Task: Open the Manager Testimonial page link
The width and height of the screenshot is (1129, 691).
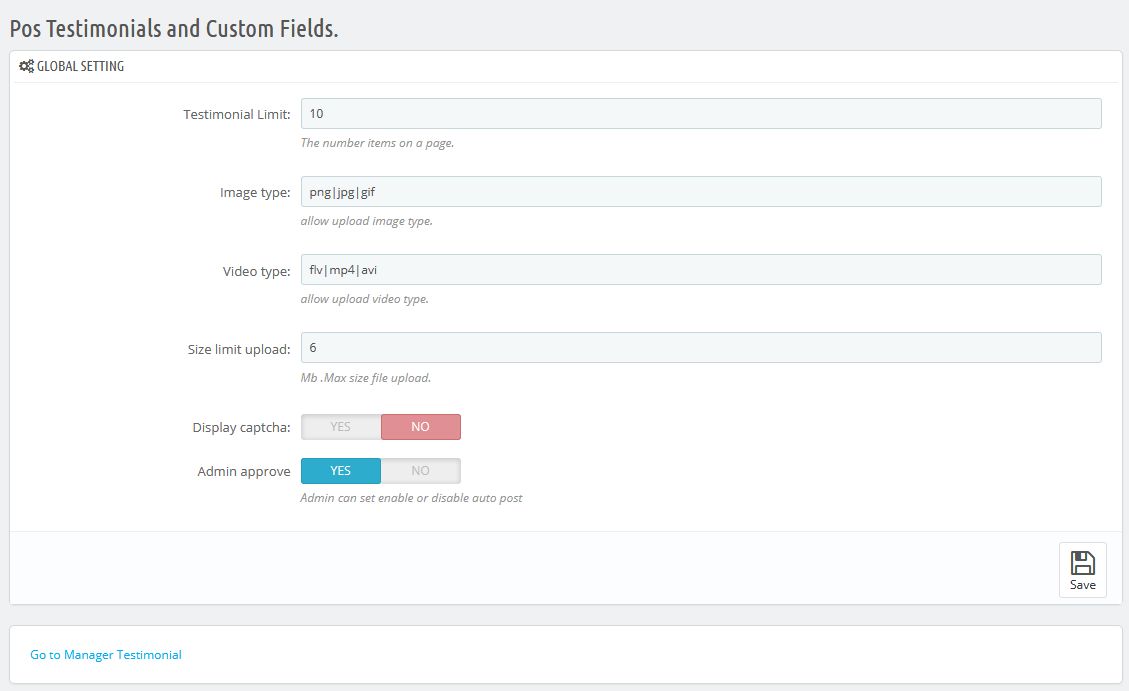Action: (105, 654)
